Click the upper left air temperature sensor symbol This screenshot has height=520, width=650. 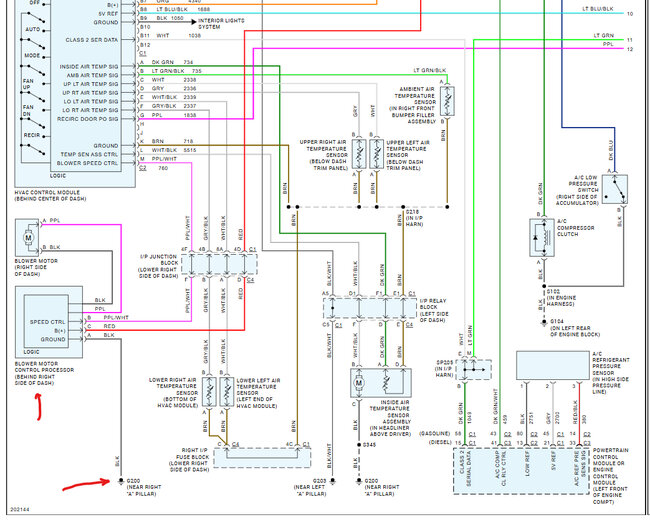pos(376,154)
